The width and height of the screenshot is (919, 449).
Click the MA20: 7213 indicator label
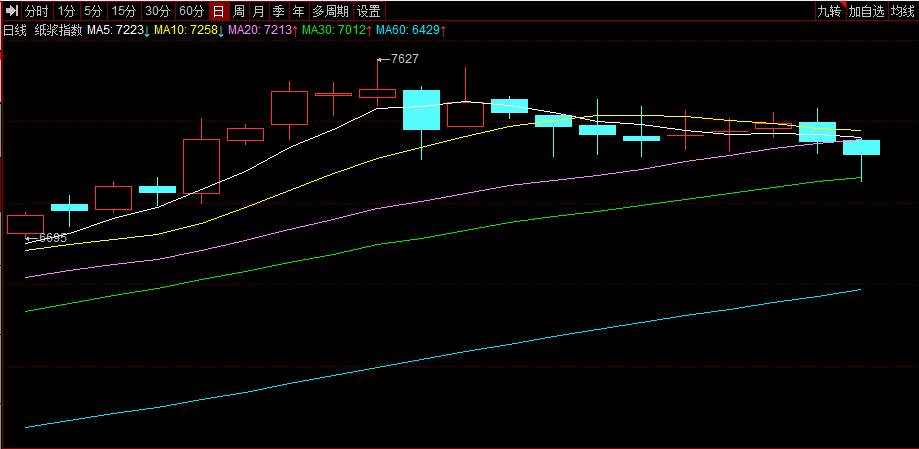pos(264,30)
